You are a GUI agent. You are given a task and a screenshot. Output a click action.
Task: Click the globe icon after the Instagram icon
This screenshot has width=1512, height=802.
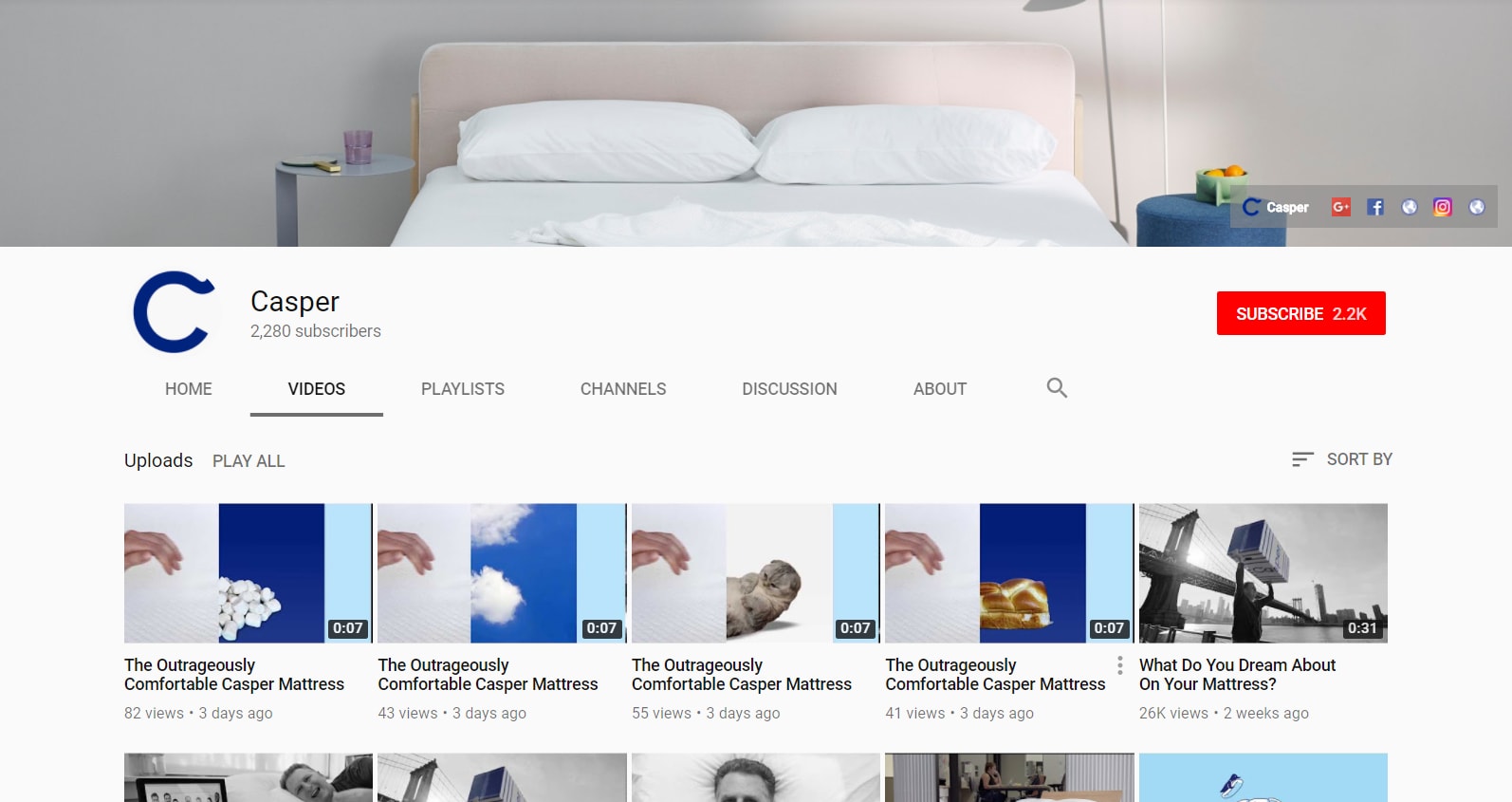[1477, 207]
